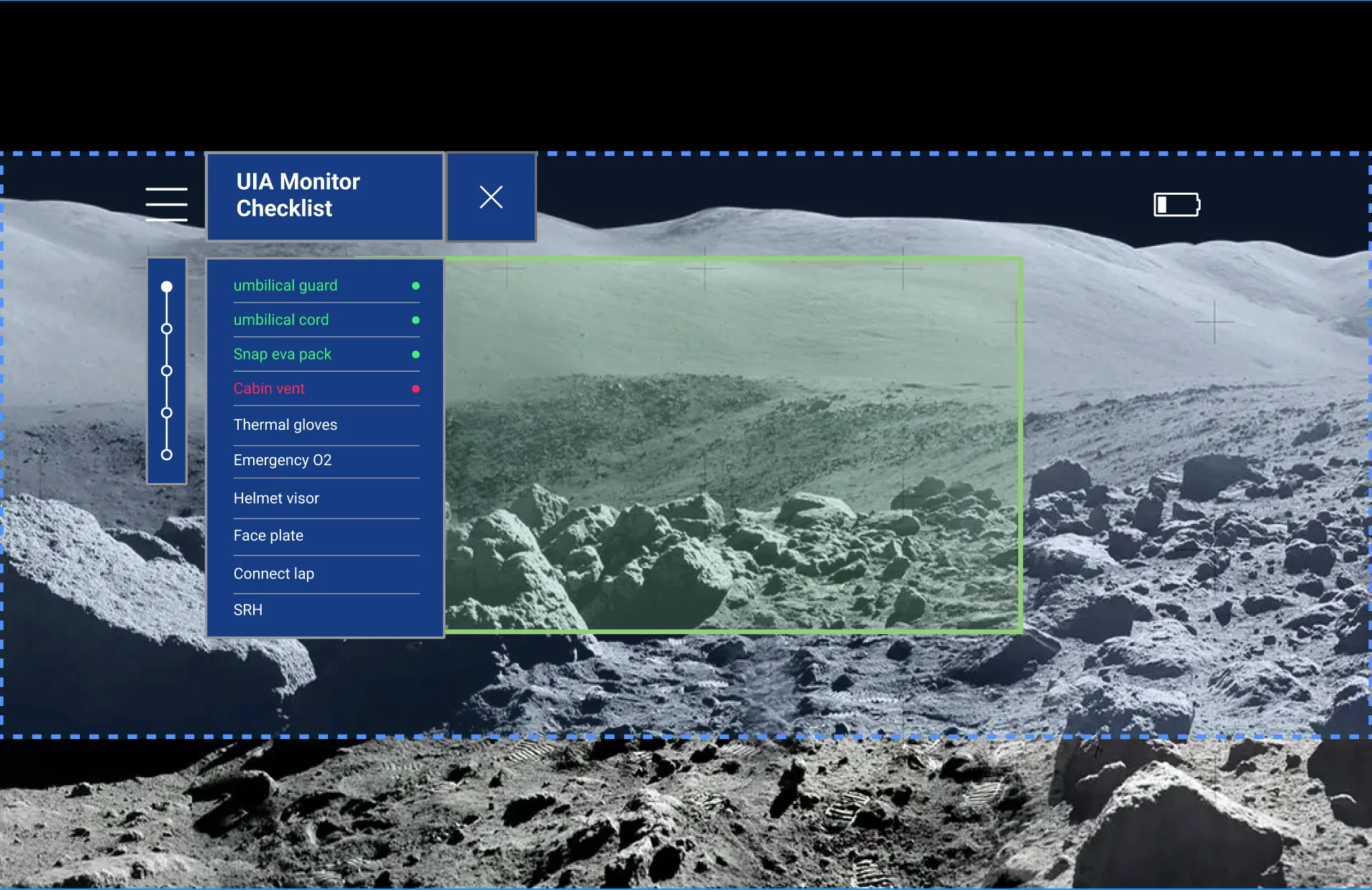Select the Face plate checklist item
The width and height of the screenshot is (1372, 890).
[x=326, y=536]
